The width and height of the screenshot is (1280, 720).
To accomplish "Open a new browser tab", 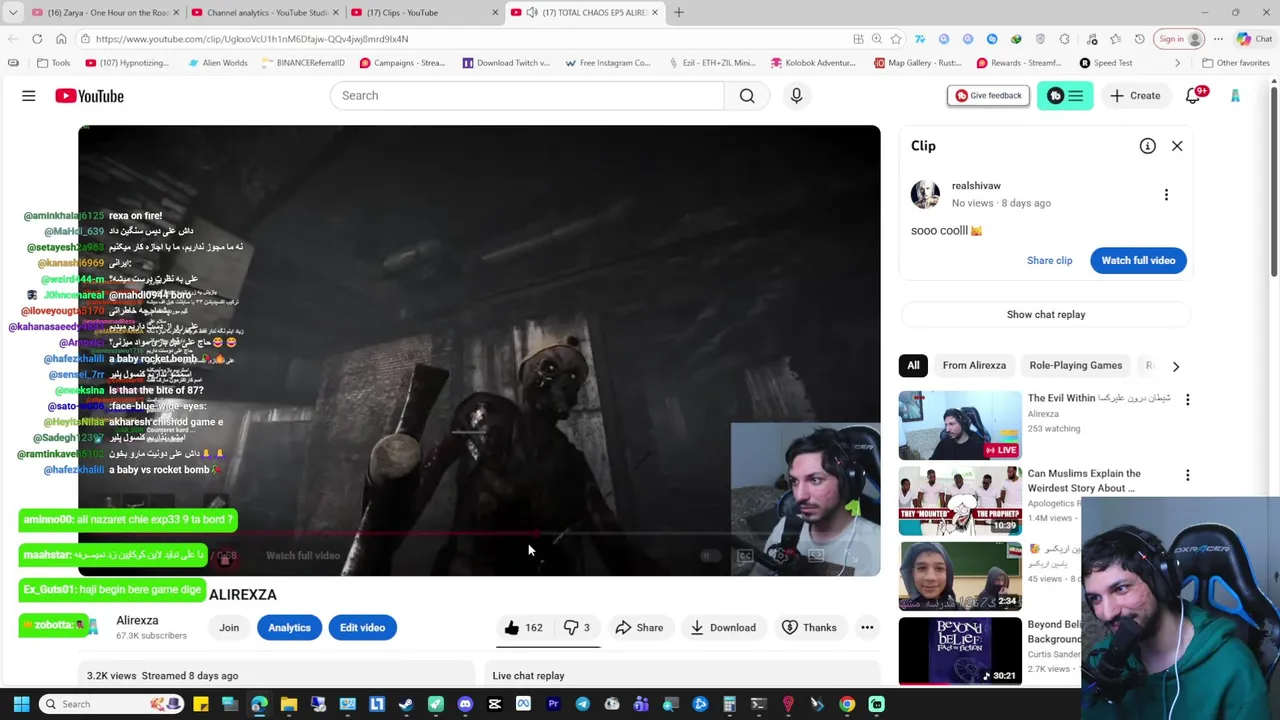I will [x=679, y=13].
